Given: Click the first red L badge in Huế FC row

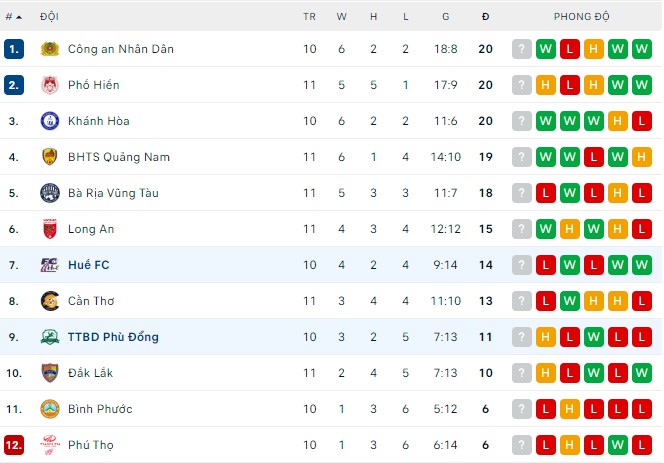Looking at the screenshot, I should (546, 265).
